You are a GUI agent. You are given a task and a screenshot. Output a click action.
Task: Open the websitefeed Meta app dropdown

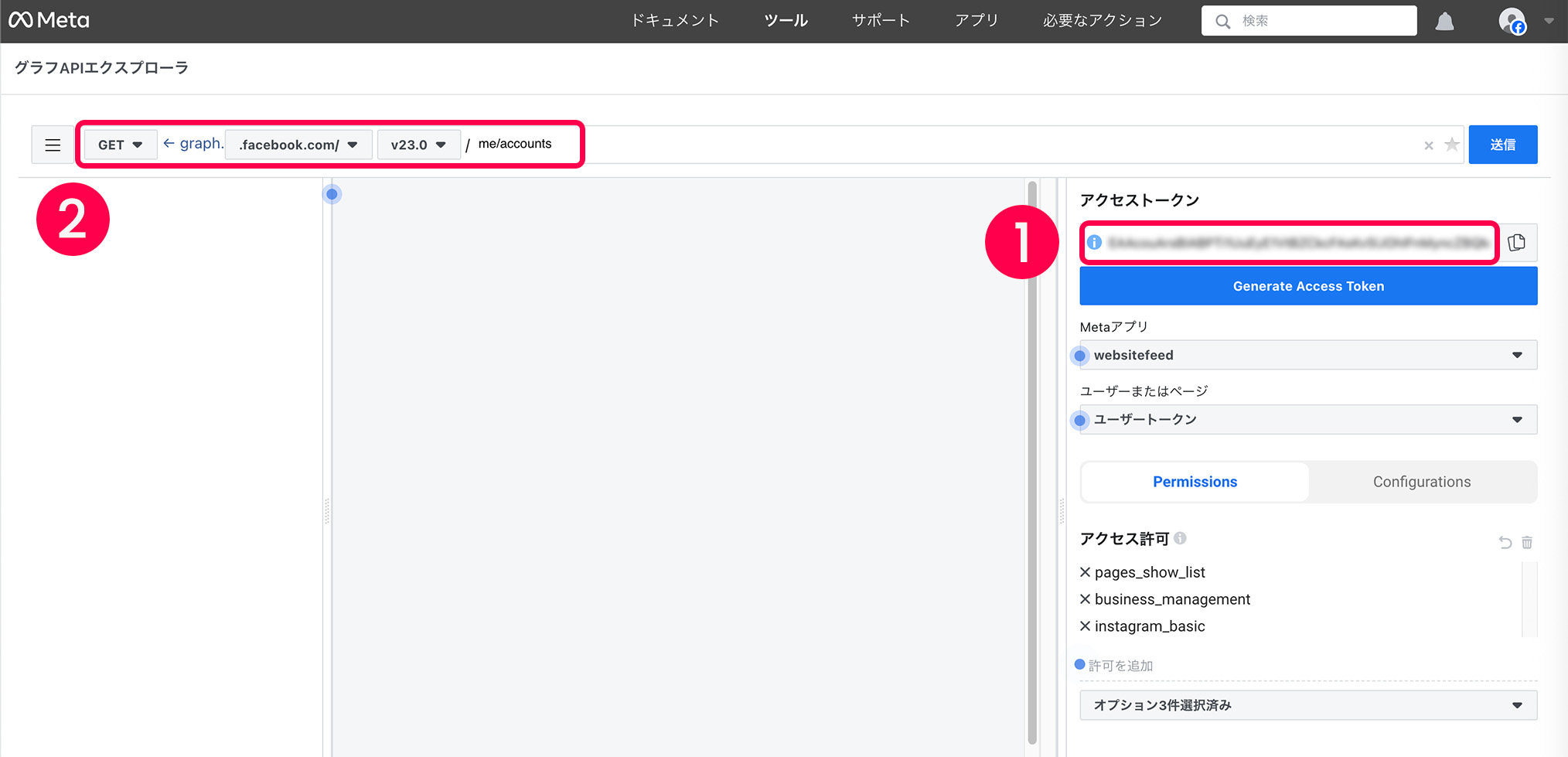[1307, 355]
